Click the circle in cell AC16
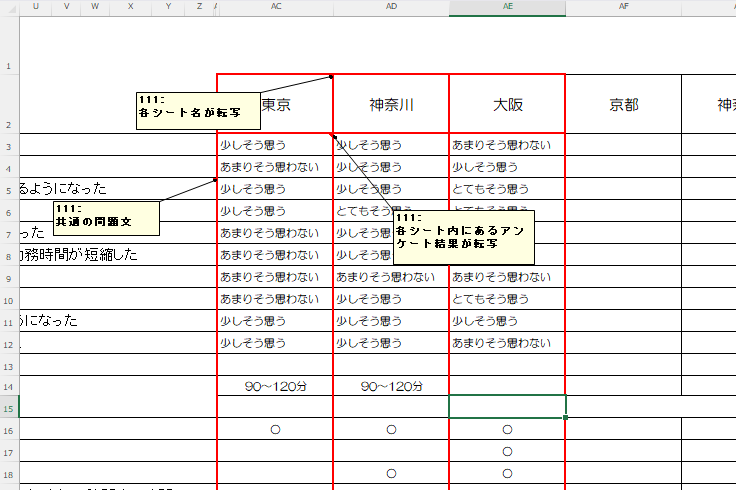Image resolution: width=736 pixels, height=490 pixels. [276, 429]
